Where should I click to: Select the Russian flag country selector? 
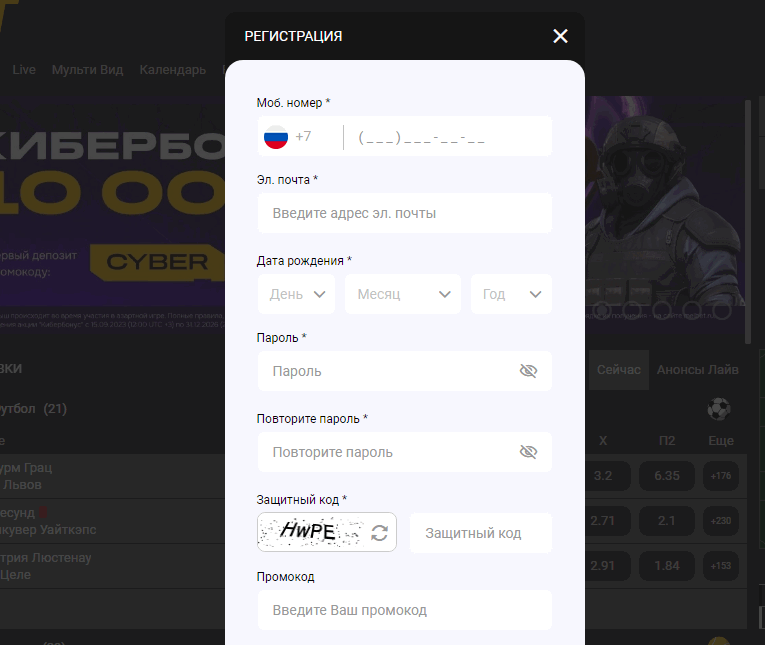[x=276, y=137]
